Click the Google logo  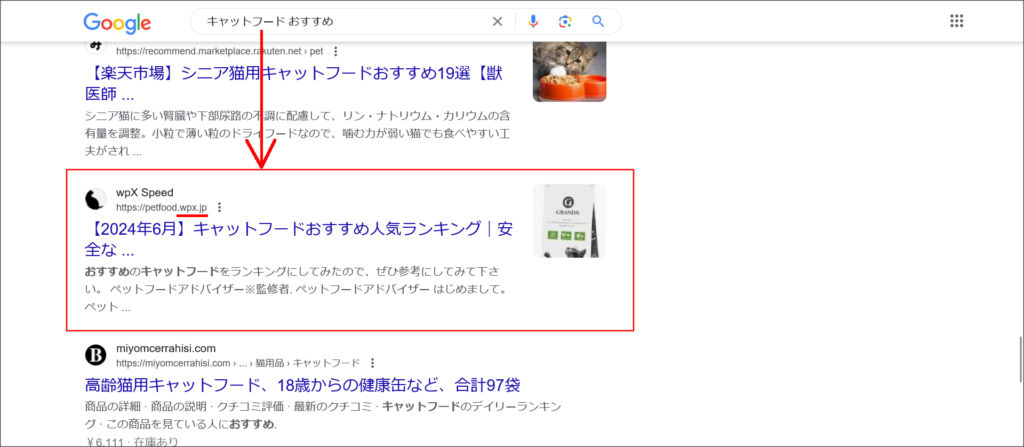coord(117,22)
